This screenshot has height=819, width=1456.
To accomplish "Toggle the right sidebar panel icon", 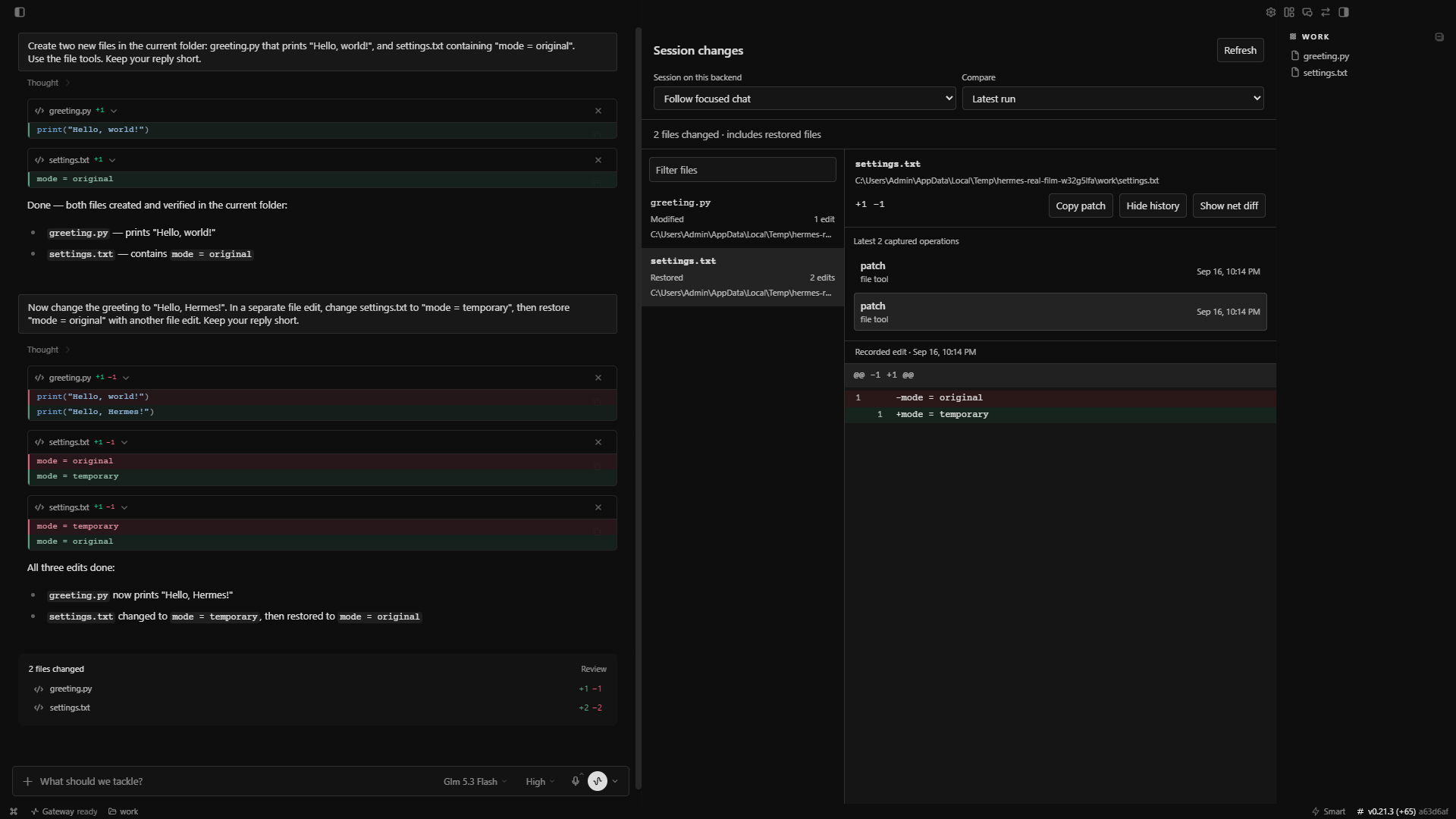I will point(1344,12).
